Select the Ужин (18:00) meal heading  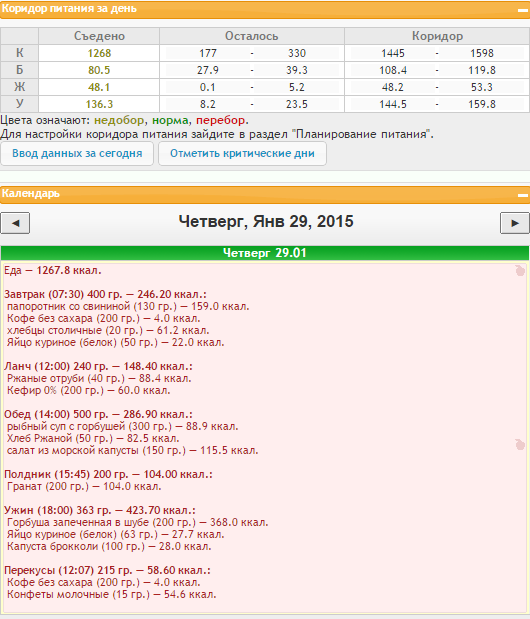pos(100,510)
